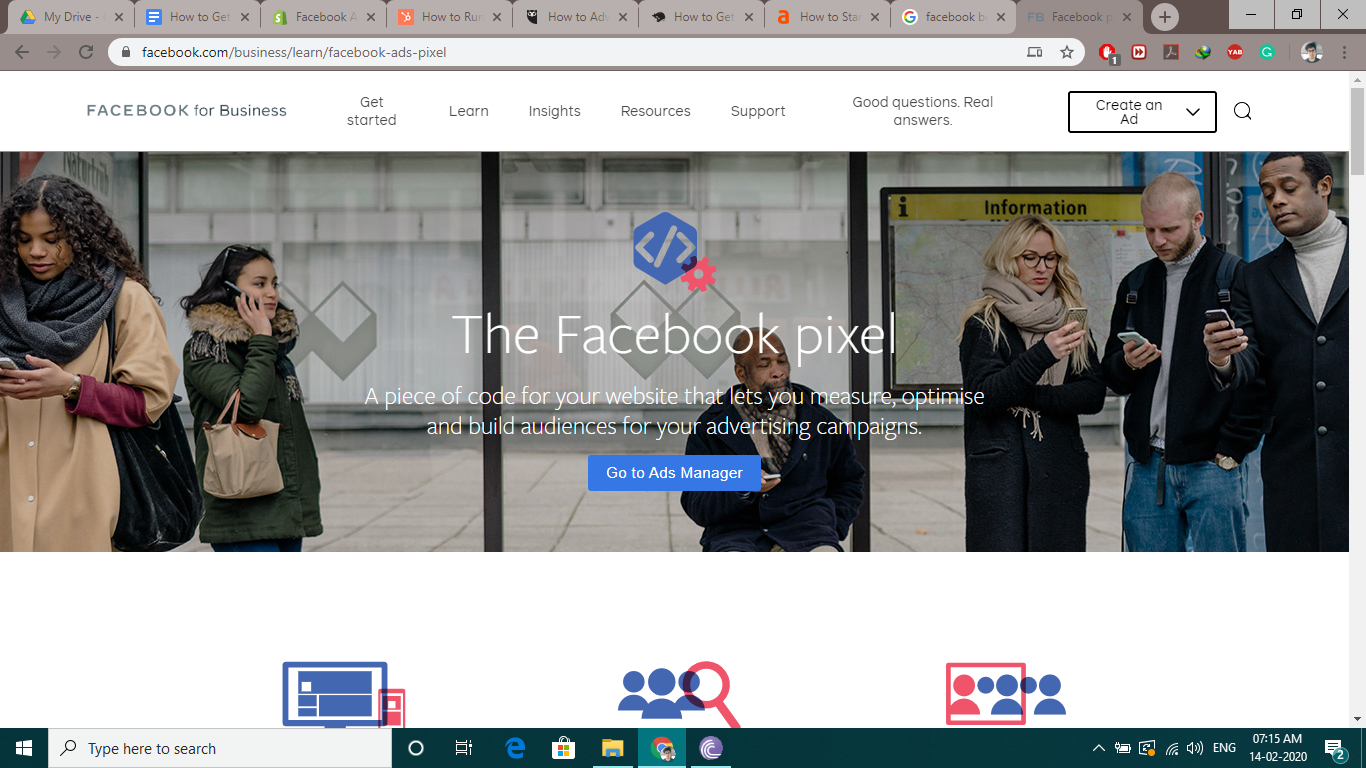
Task: Click the Go to Ads Manager button
Action: (674, 473)
